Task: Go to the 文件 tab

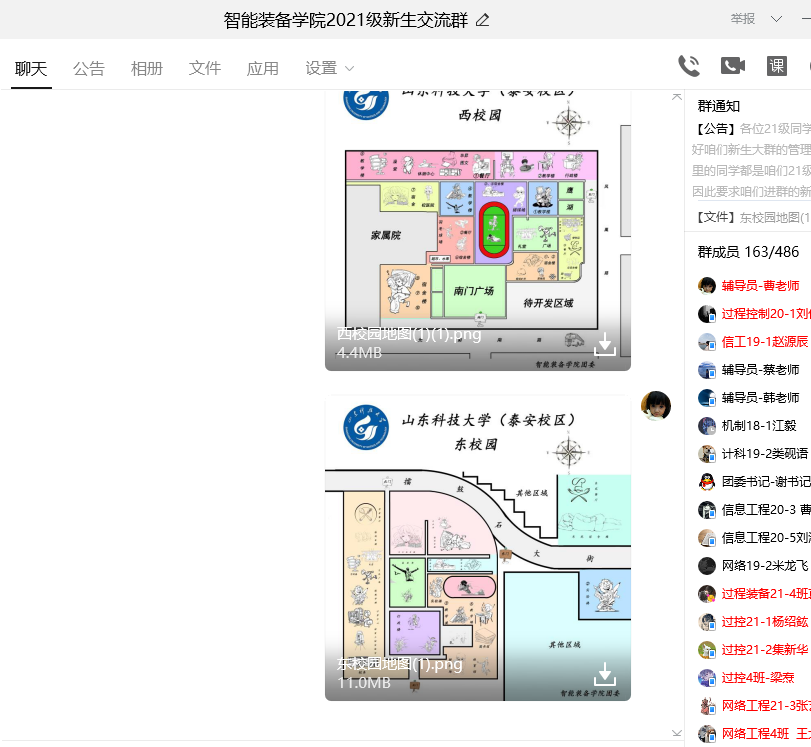Action: coord(205,68)
